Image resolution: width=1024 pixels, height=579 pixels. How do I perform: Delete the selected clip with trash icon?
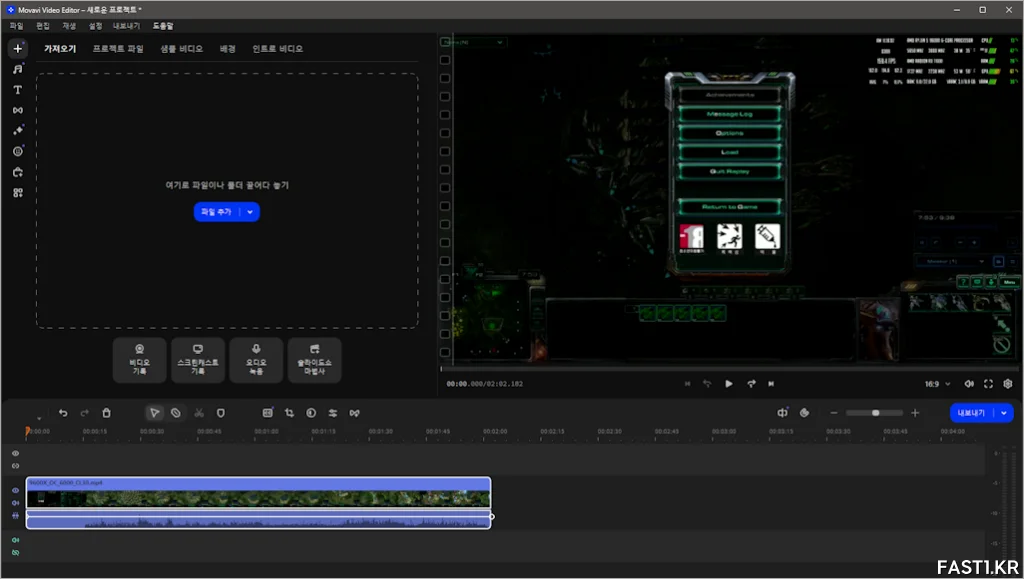pos(106,413)
